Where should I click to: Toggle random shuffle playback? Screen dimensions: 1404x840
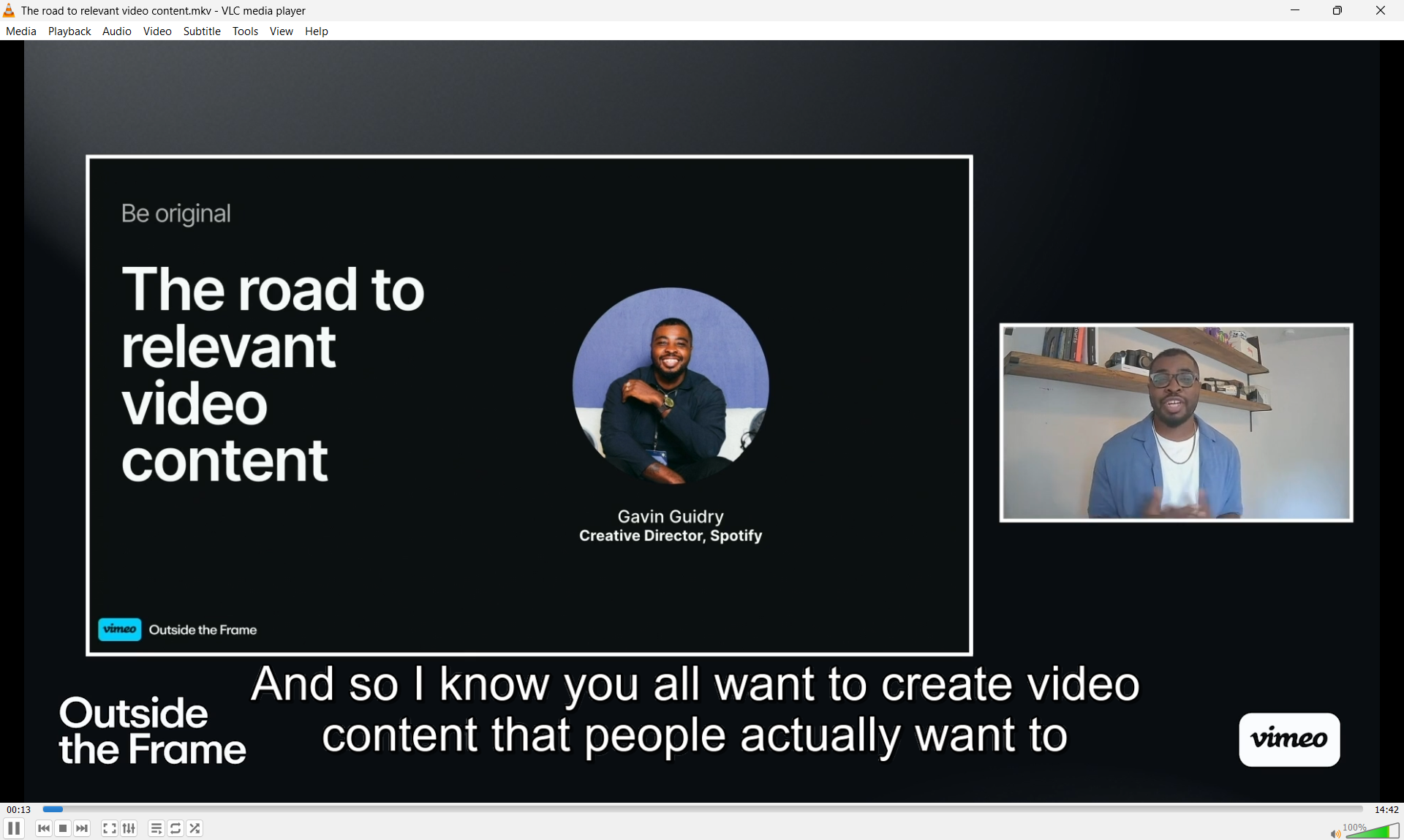195,828
